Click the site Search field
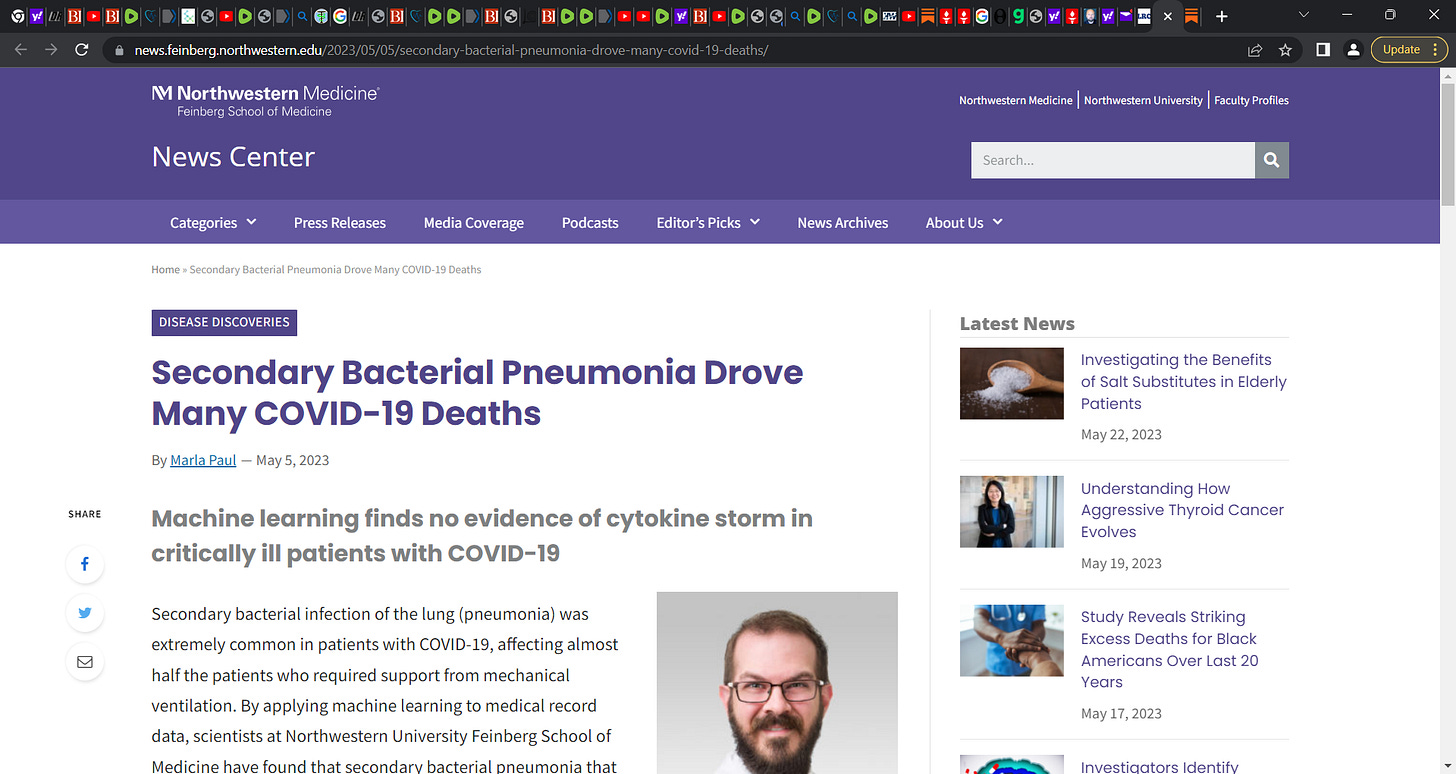Viewport: 1456px width, 774px height. 1113,160
